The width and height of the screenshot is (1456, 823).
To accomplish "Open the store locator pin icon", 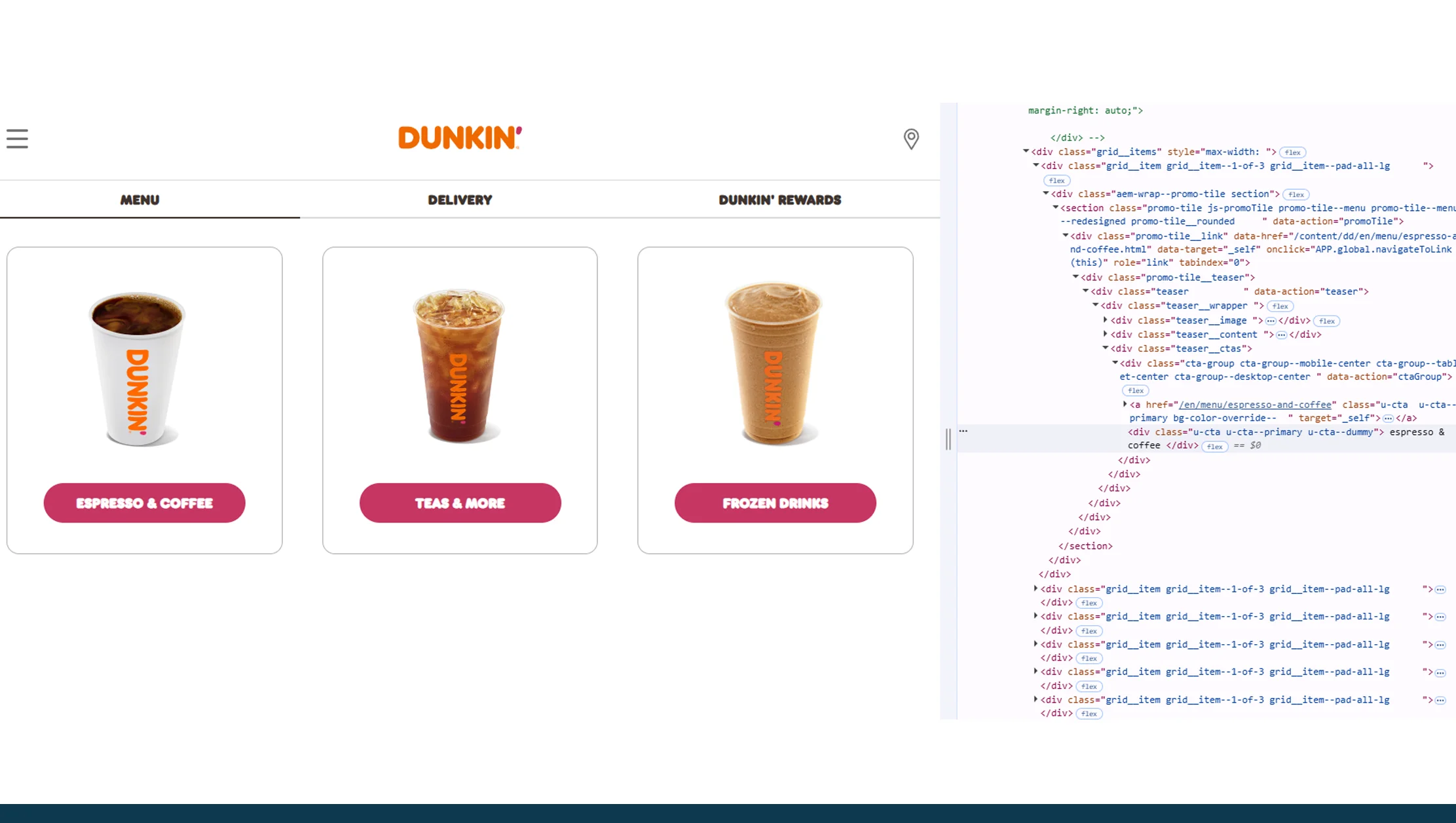I will tap(911, 139).
